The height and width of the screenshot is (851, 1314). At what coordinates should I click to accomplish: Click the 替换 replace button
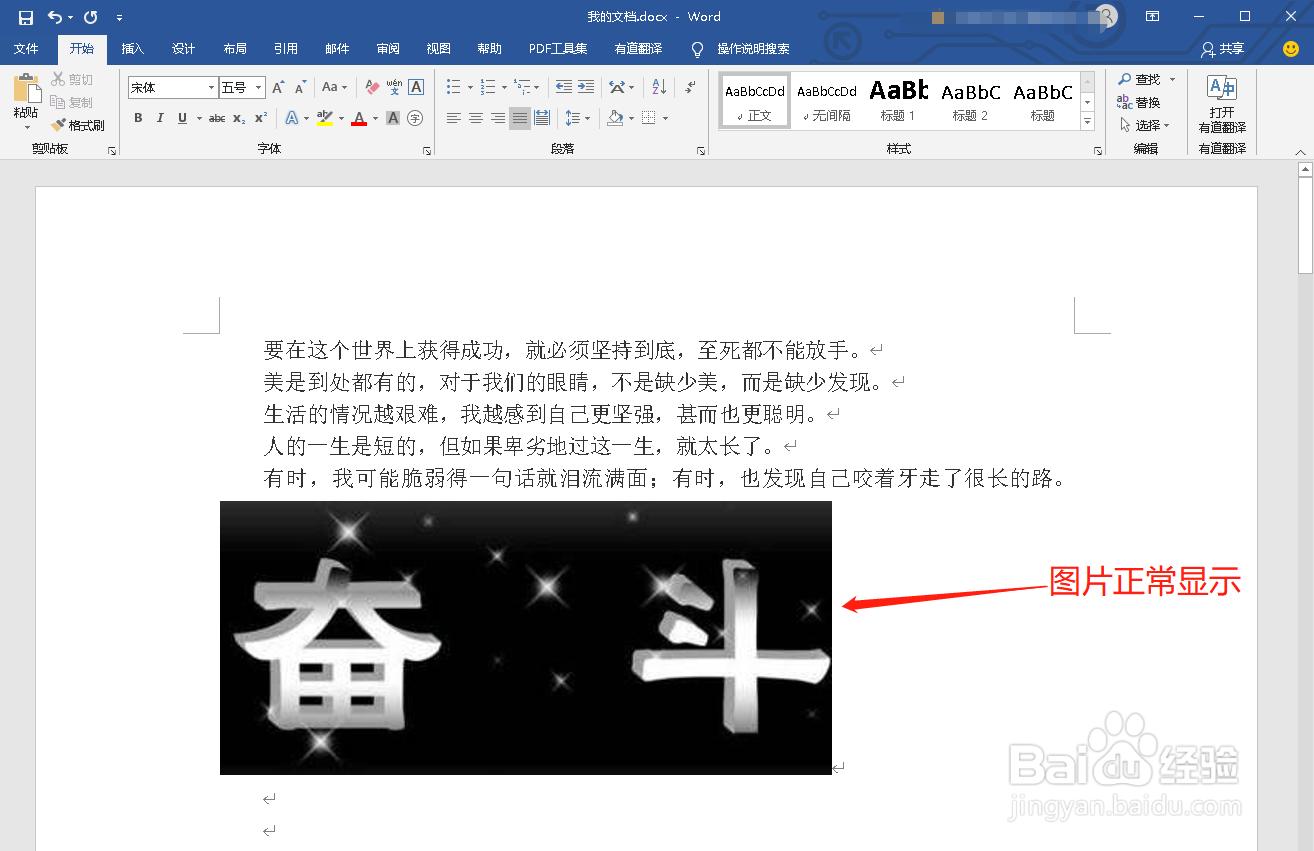(1143, 101)
